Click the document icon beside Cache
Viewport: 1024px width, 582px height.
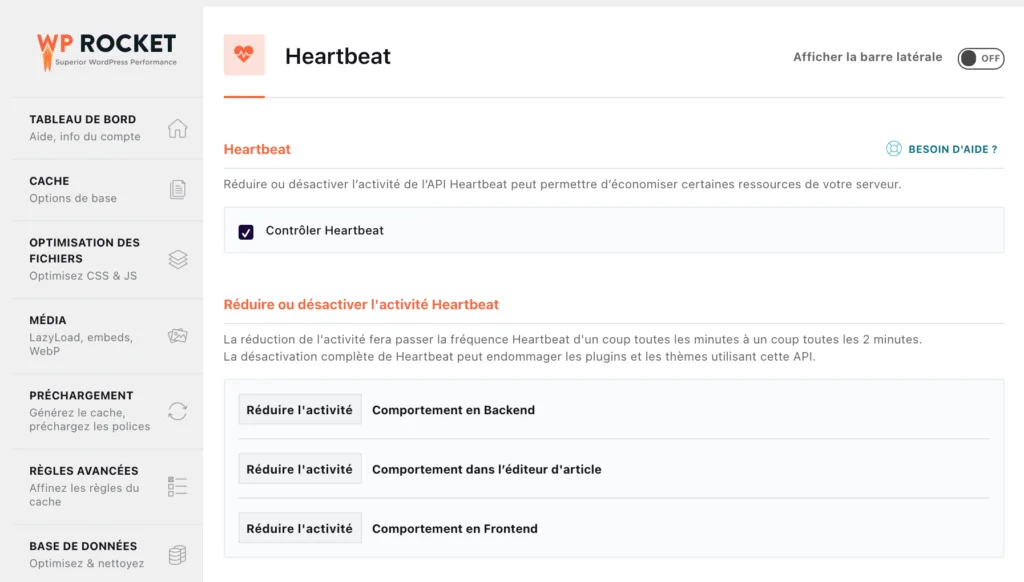click(x=178, y=189)
